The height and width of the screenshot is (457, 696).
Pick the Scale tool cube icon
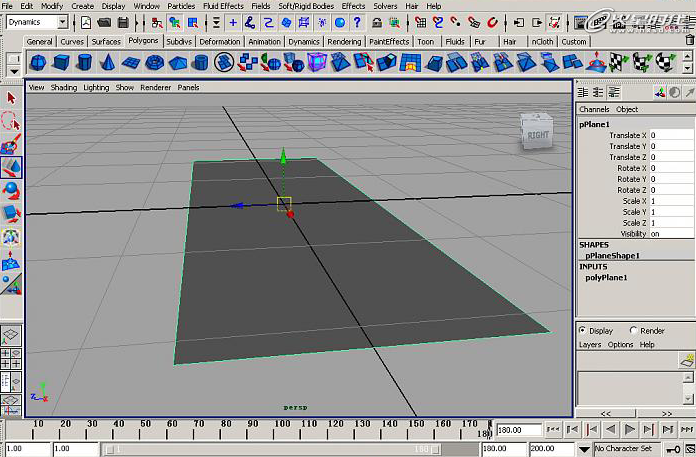tap(12, 212)
